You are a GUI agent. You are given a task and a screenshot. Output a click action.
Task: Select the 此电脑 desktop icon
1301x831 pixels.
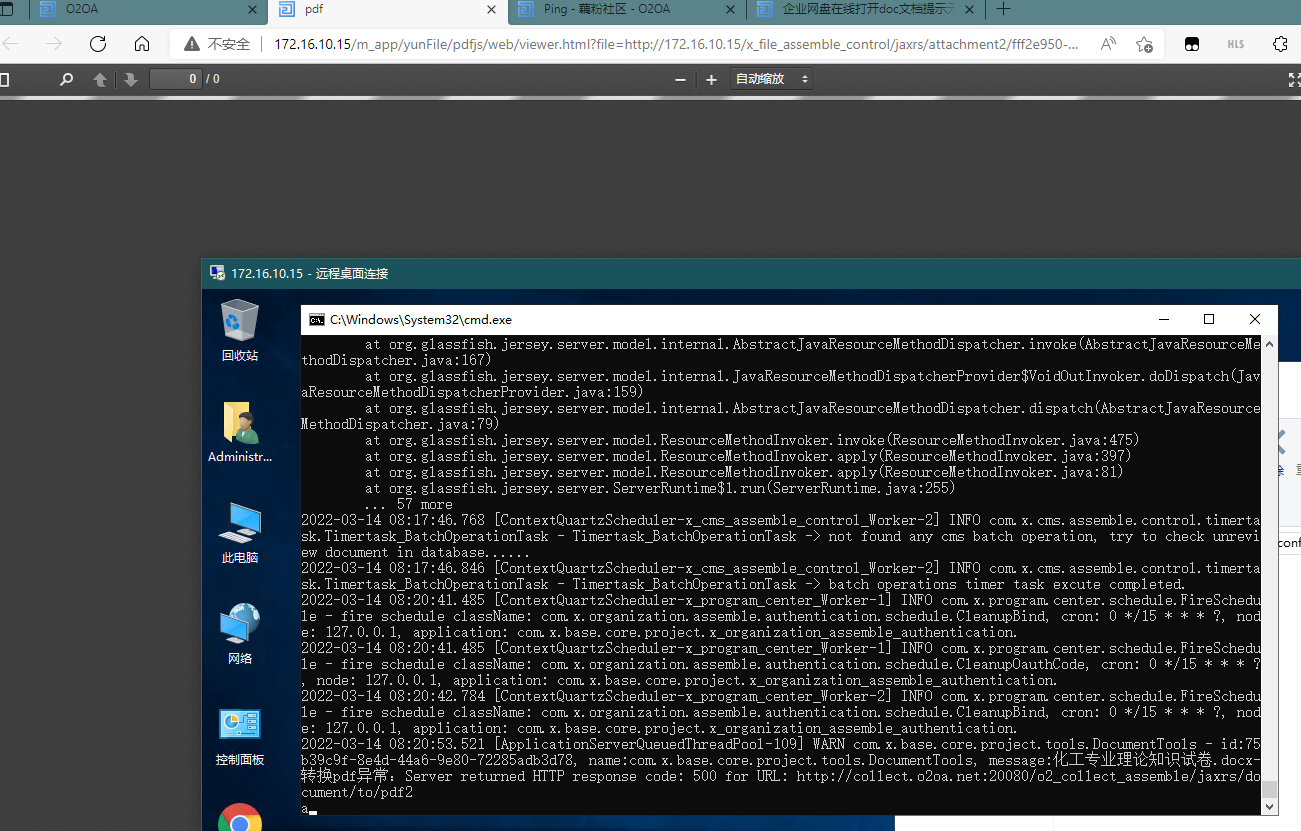(x=240, y=533)
